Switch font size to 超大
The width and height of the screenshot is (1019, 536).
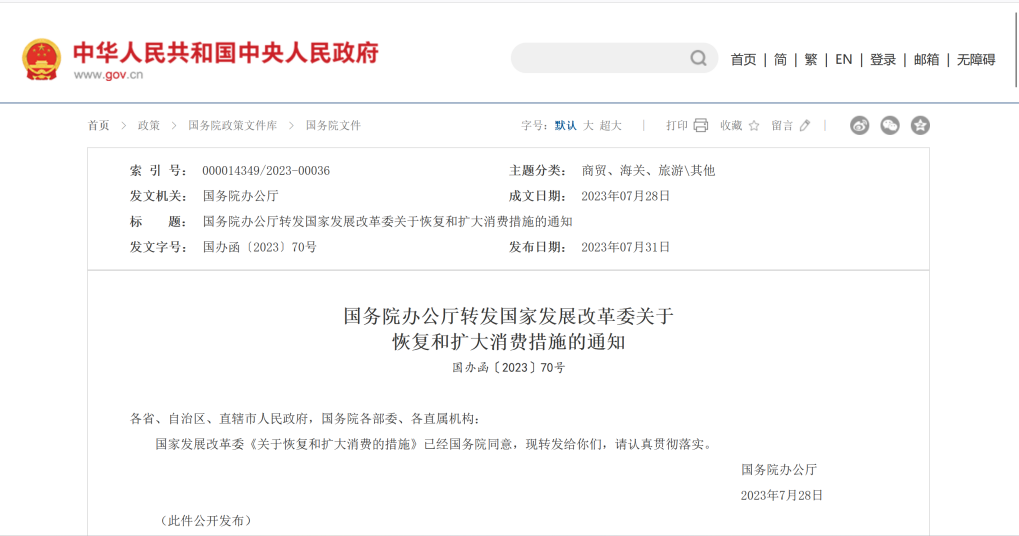[611, 126]
